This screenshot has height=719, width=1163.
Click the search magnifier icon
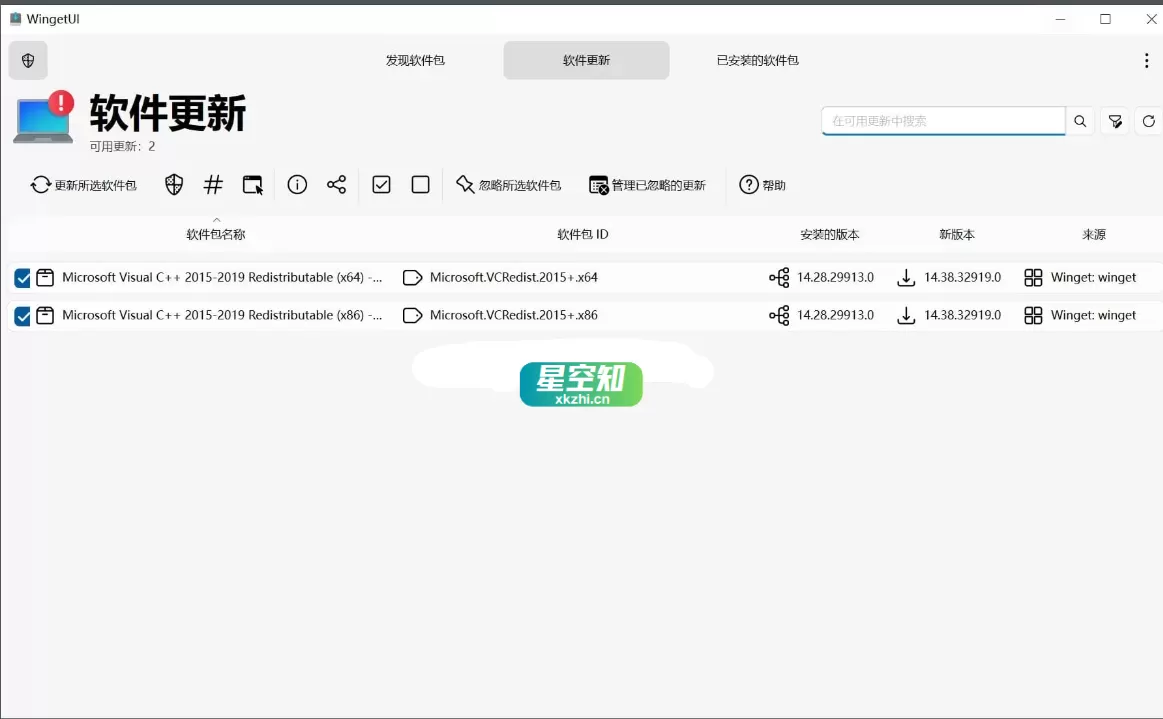tap(1080, 120)
